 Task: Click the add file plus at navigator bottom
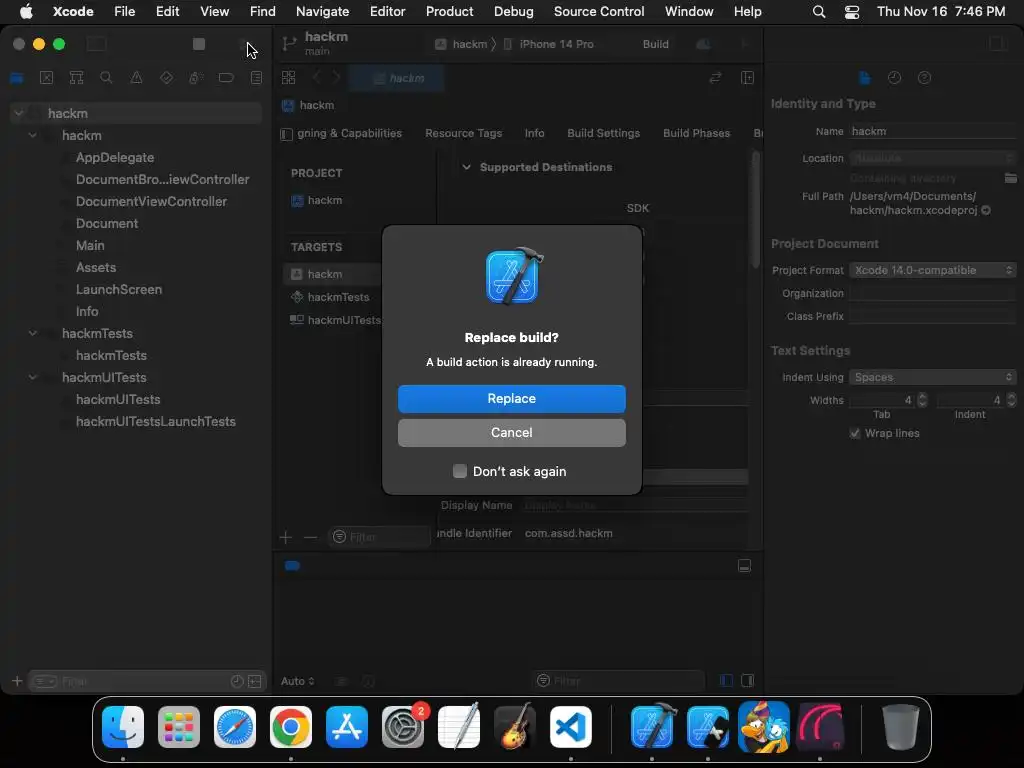point(17,681)
